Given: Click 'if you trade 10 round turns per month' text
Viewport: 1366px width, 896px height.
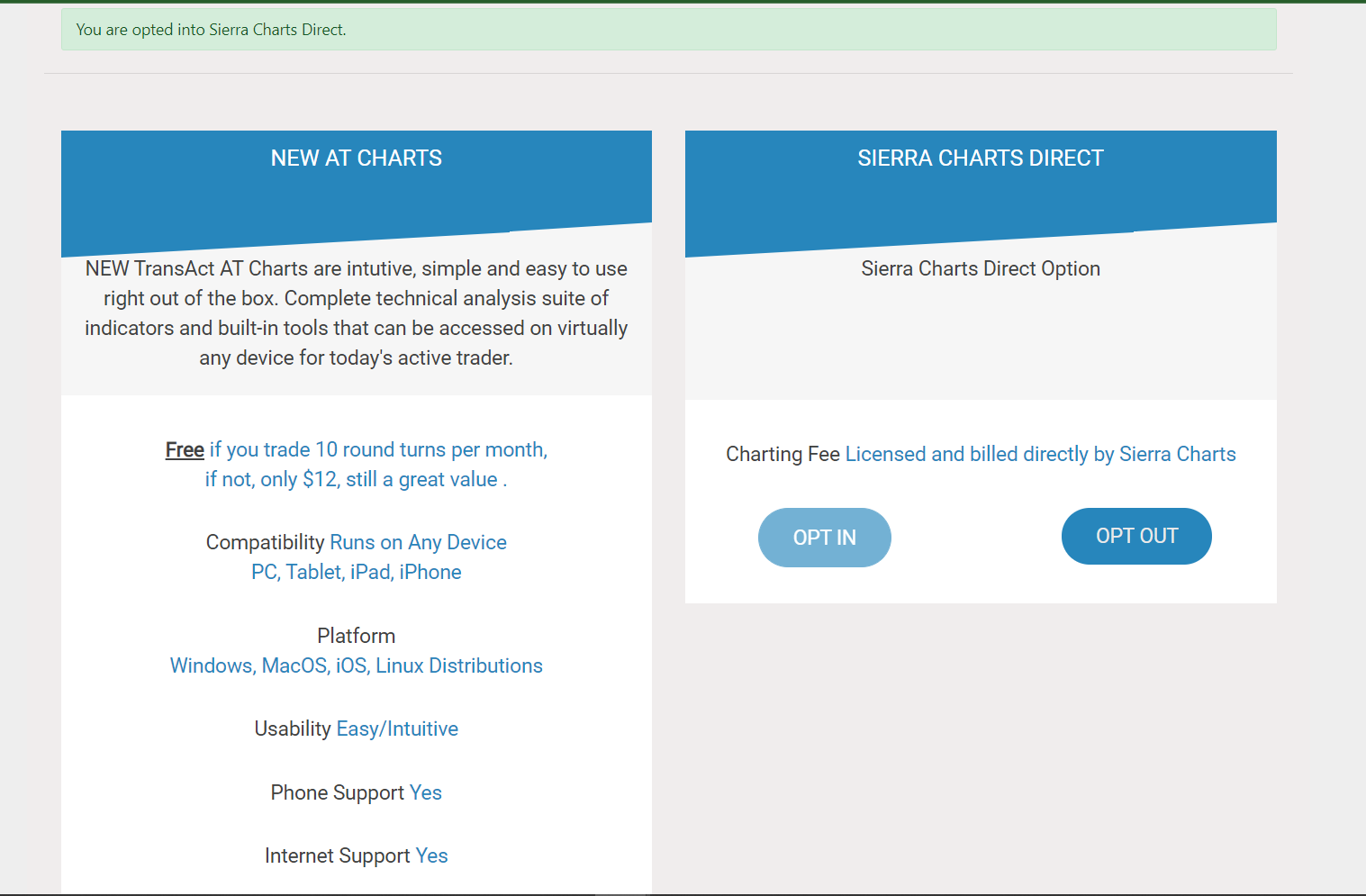Looking at the screenshot, I should [378, 450].
